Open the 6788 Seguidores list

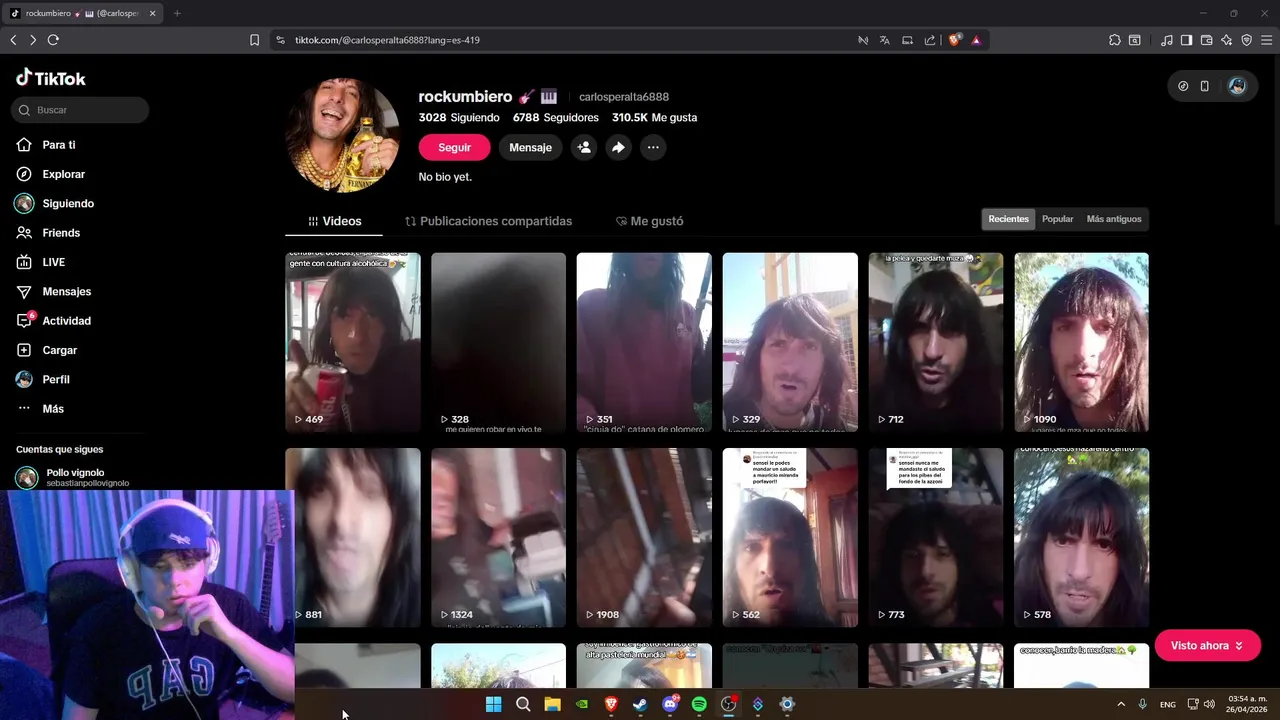tap(556, 117)
